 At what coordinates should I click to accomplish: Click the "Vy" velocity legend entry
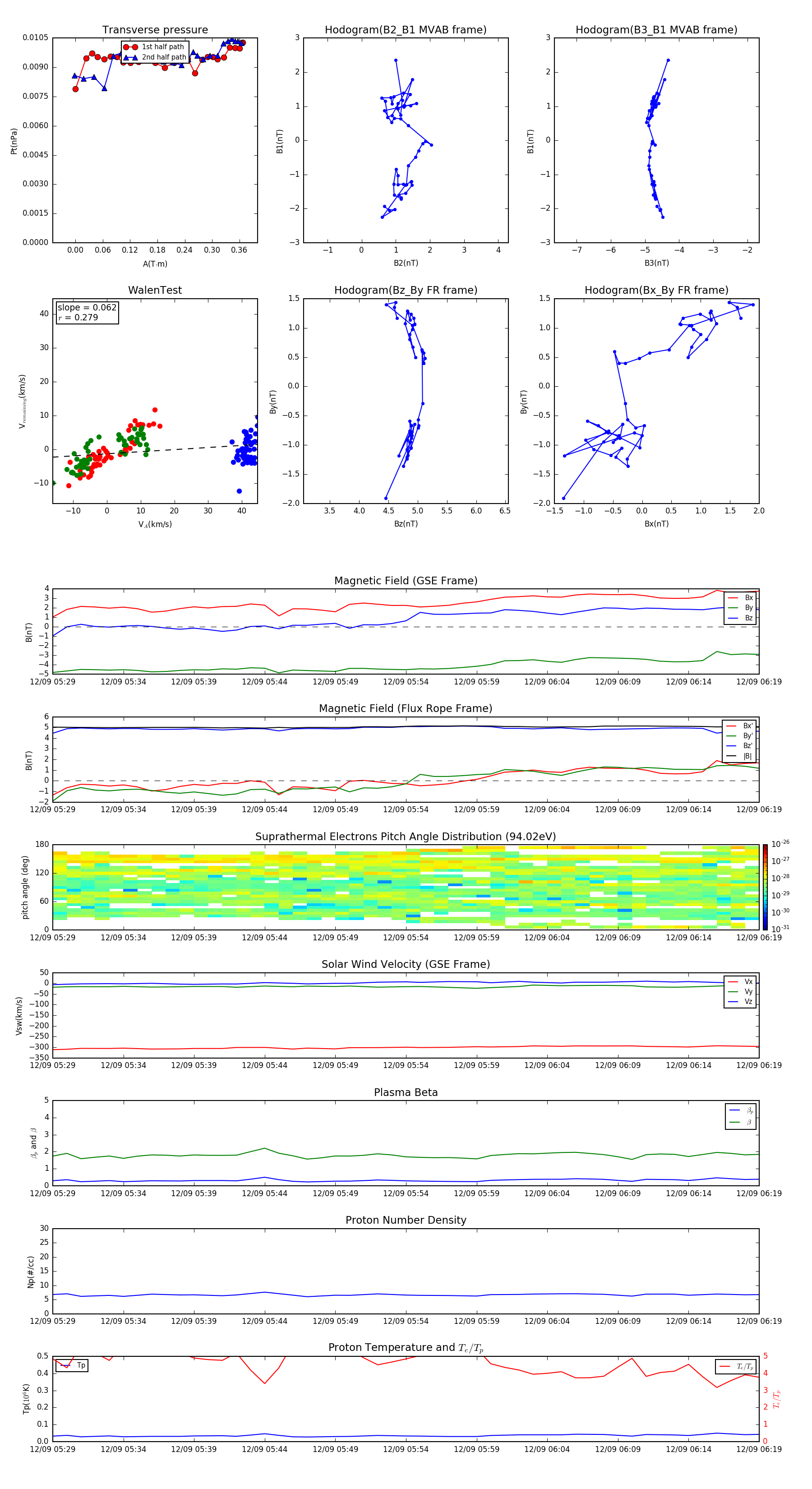pos(740,992)
